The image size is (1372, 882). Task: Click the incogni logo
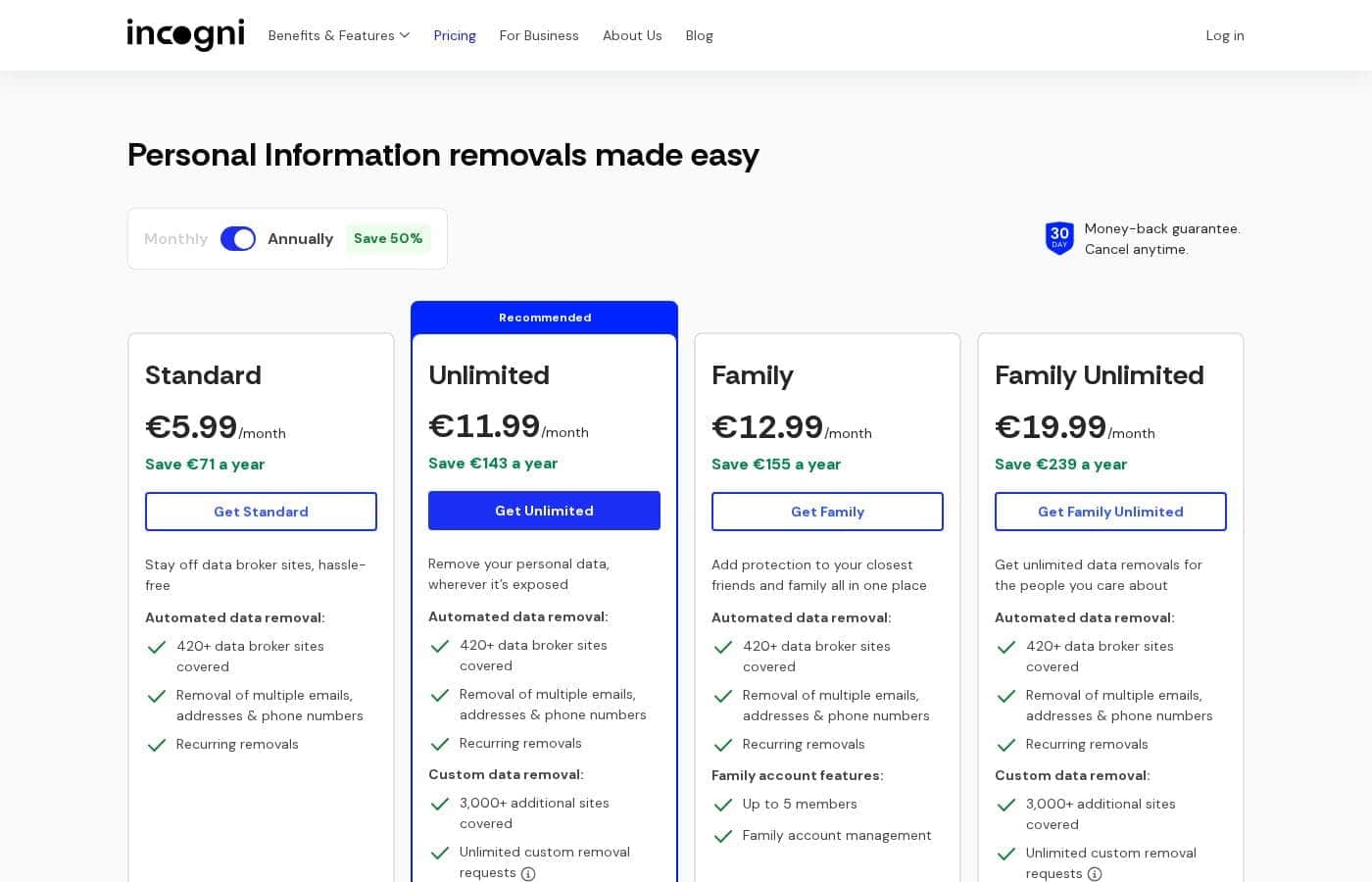pos(185,34)
